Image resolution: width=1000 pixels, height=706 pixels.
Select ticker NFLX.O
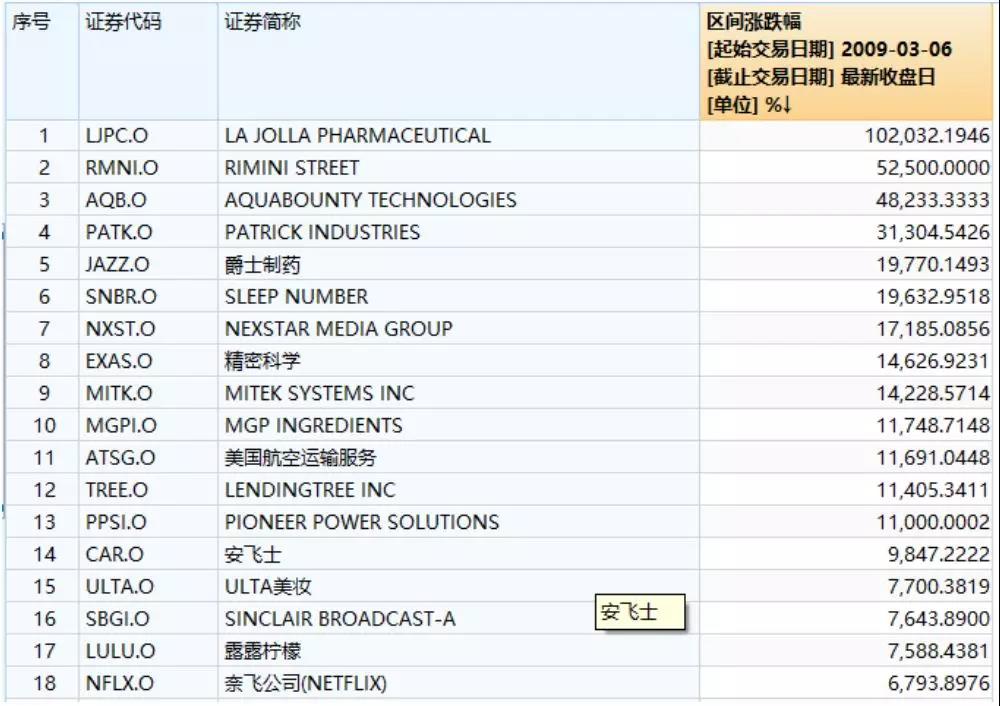pos(120,683)
